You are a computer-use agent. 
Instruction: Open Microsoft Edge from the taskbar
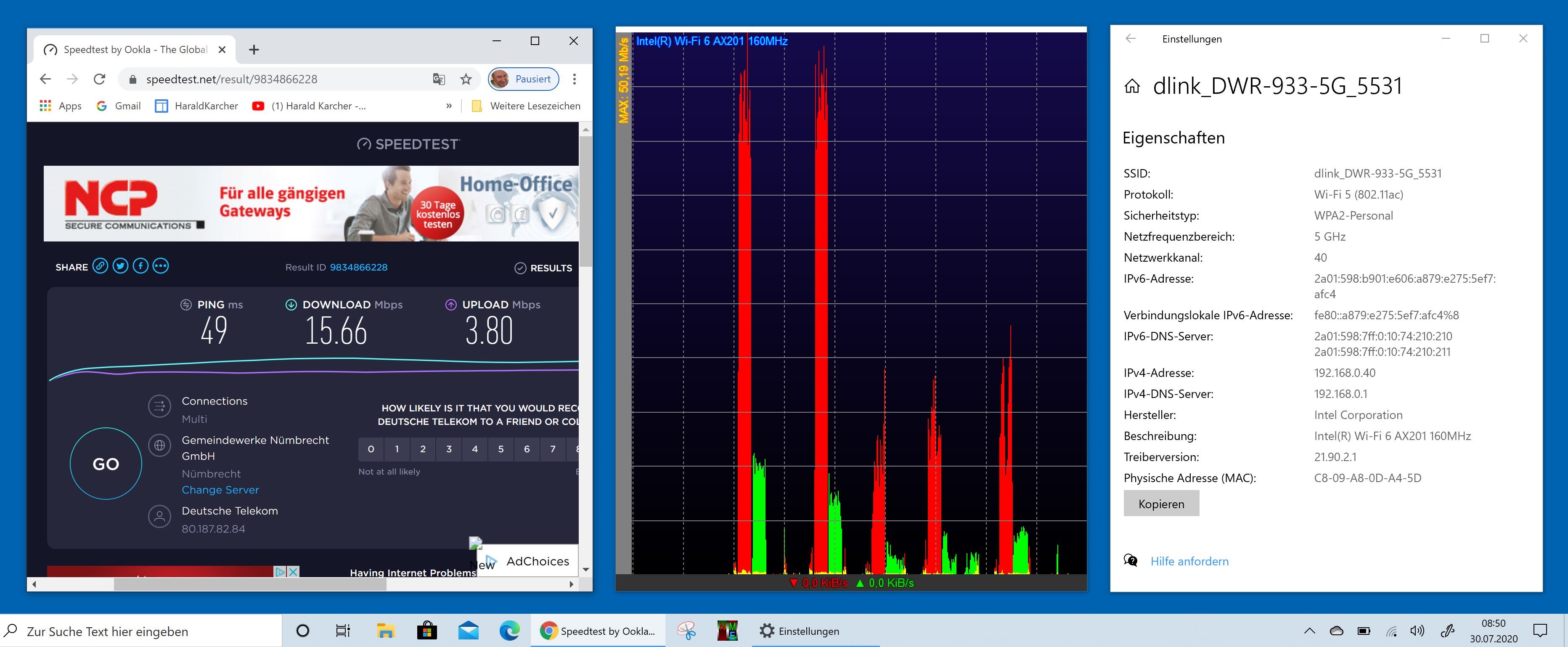[x=509, y=631]
